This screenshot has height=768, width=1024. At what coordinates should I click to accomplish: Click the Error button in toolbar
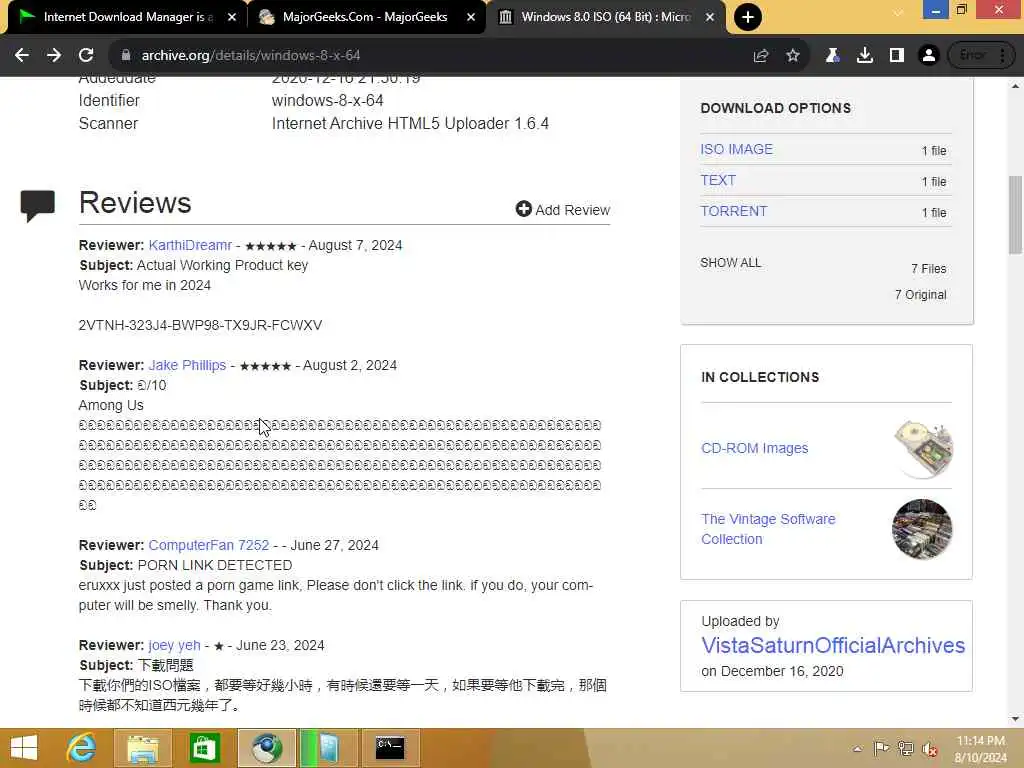tap(972, 56)
